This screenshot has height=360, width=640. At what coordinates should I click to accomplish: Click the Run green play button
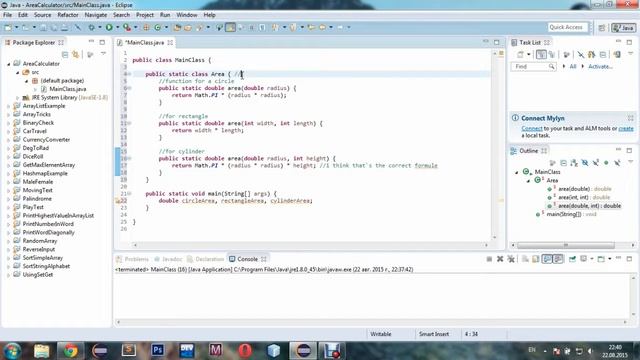tap(109, 27)
